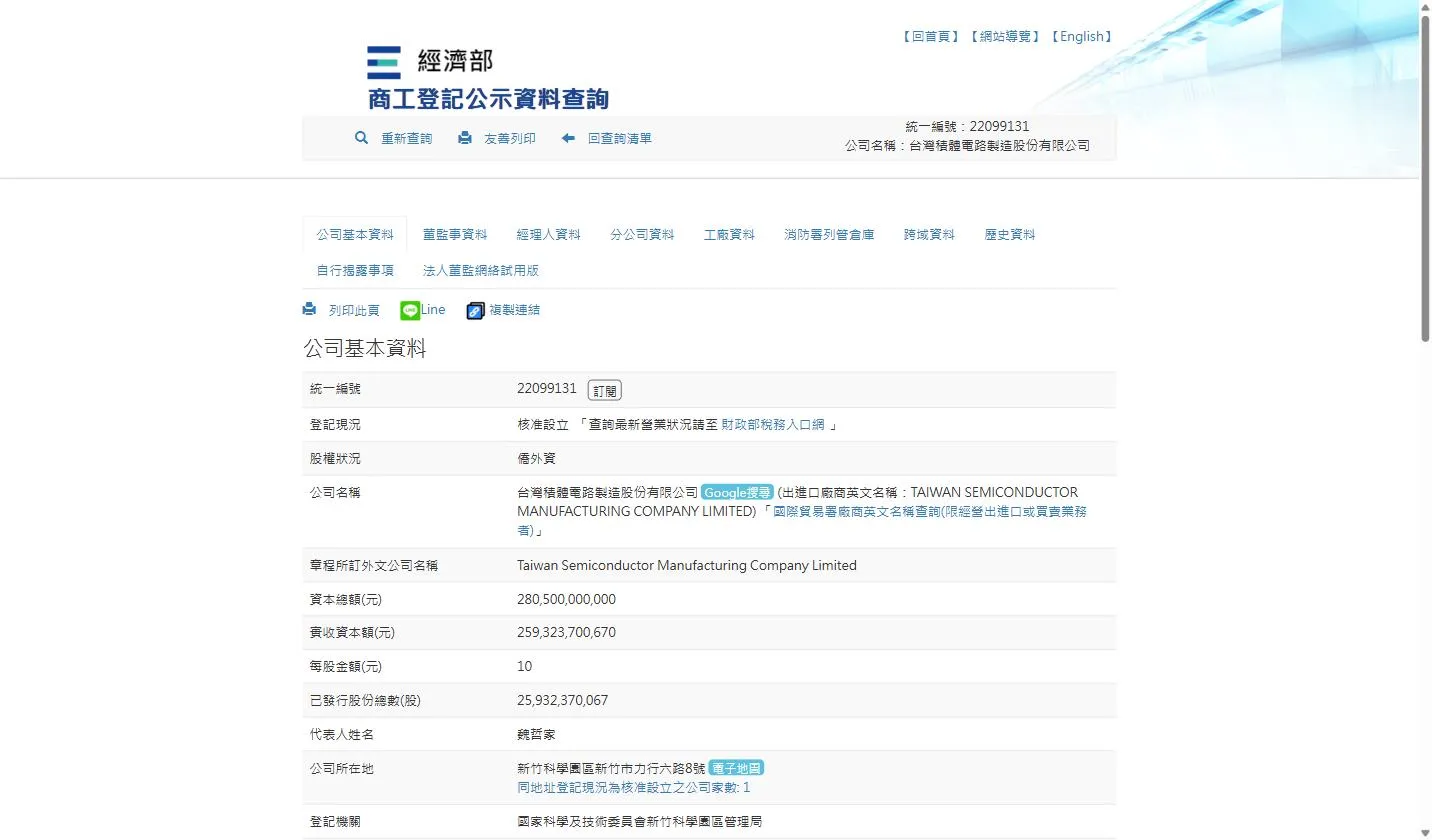Image resolution: width=1432 pixels, height=840 pixels.
Task: Click the printer icon beside 友善列印
Action: [x=465, y=138]
